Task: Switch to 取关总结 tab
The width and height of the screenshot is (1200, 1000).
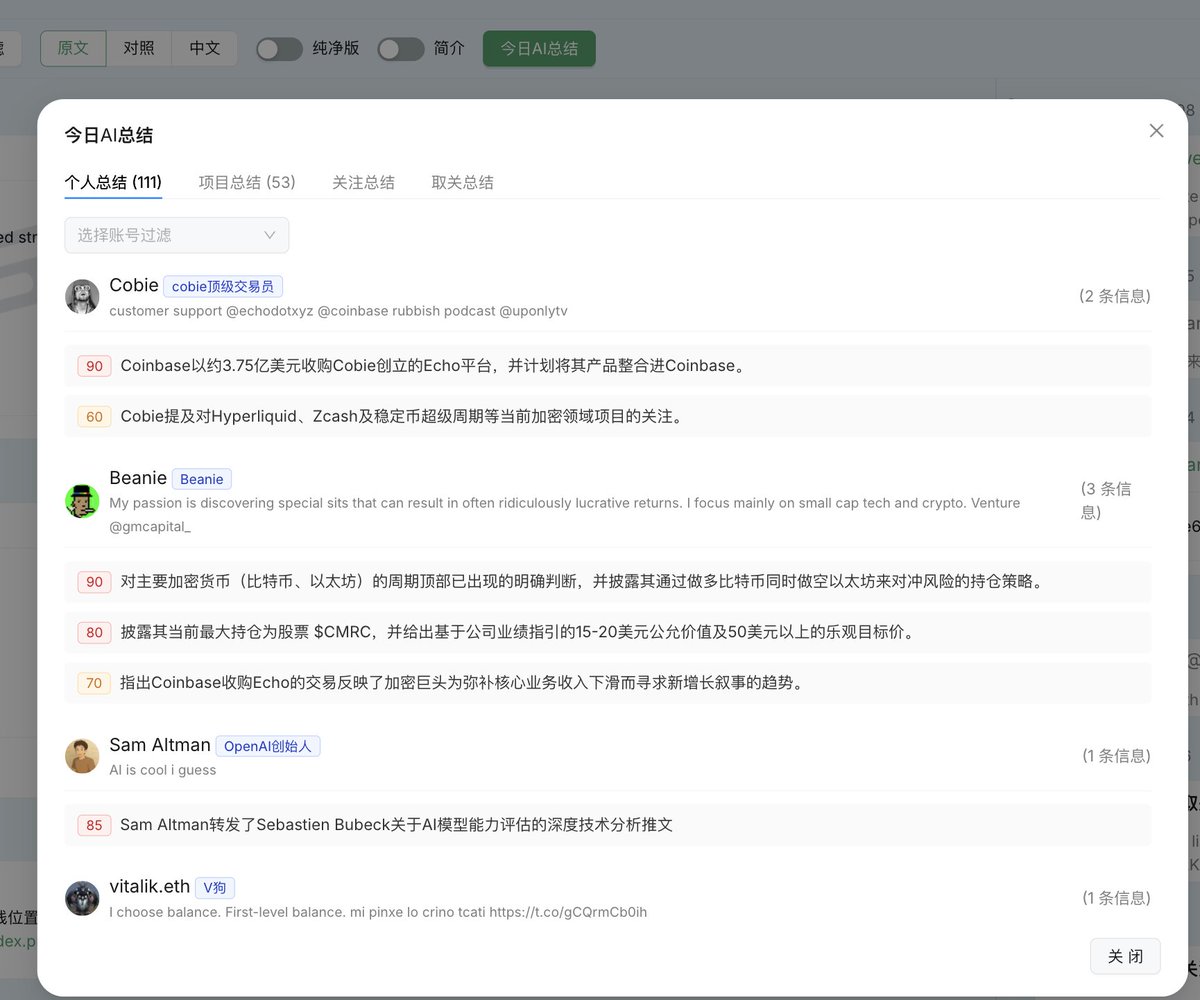Action: point(462,182)
